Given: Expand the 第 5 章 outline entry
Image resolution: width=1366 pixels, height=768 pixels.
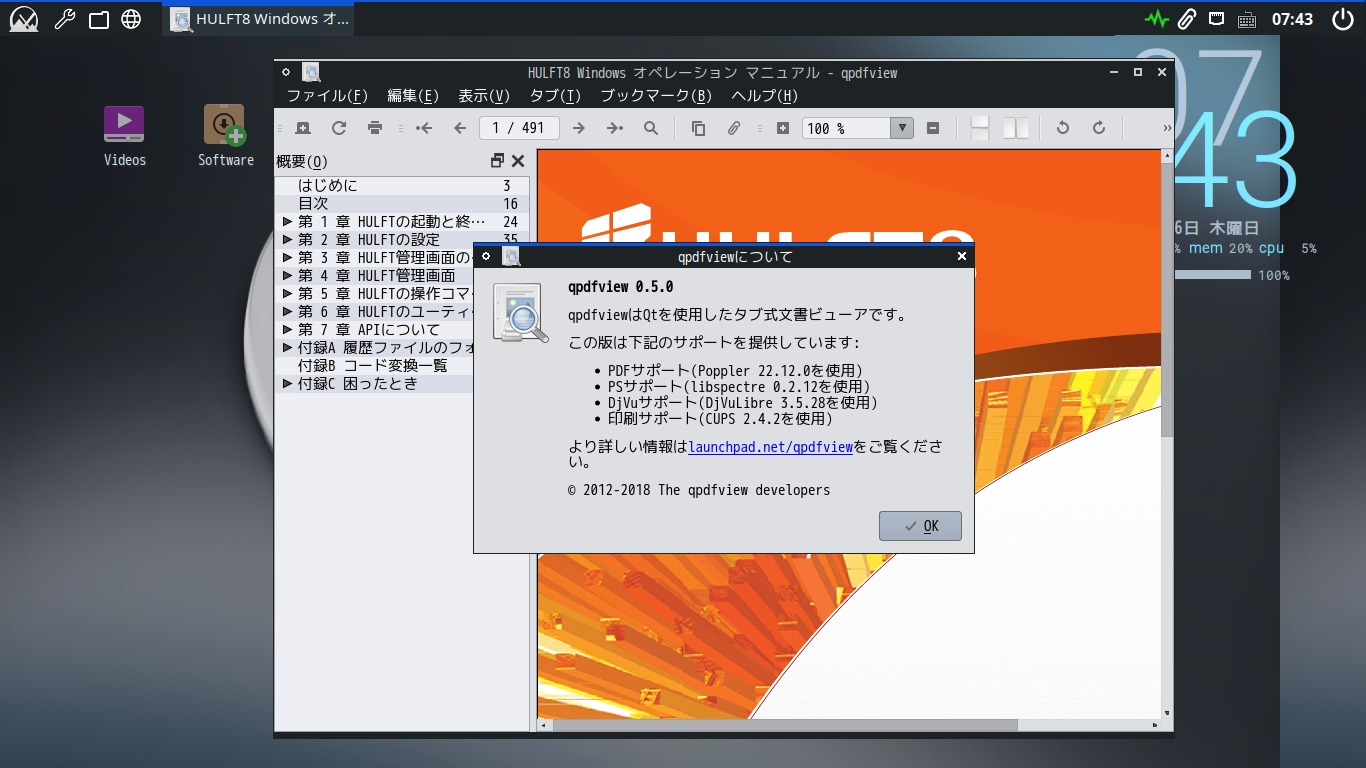Looking at the screenshot, I should (287, 293).
